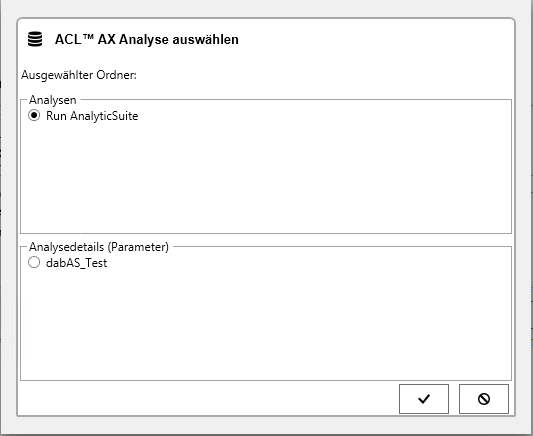This screenshot has width=533, height=436.
Task: Click empty space inside the Analysen list
Action: pos(266,177)
